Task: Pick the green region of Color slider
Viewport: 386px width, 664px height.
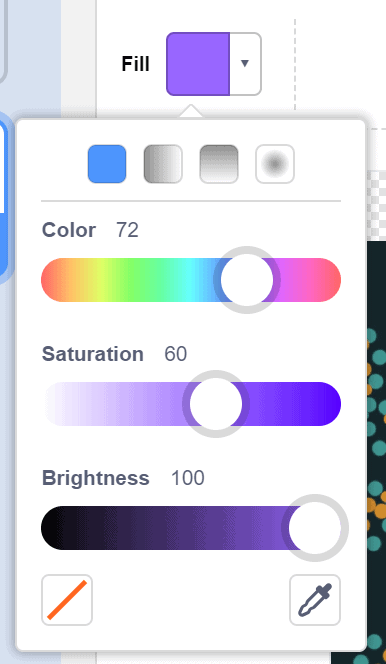Action: 131,280
